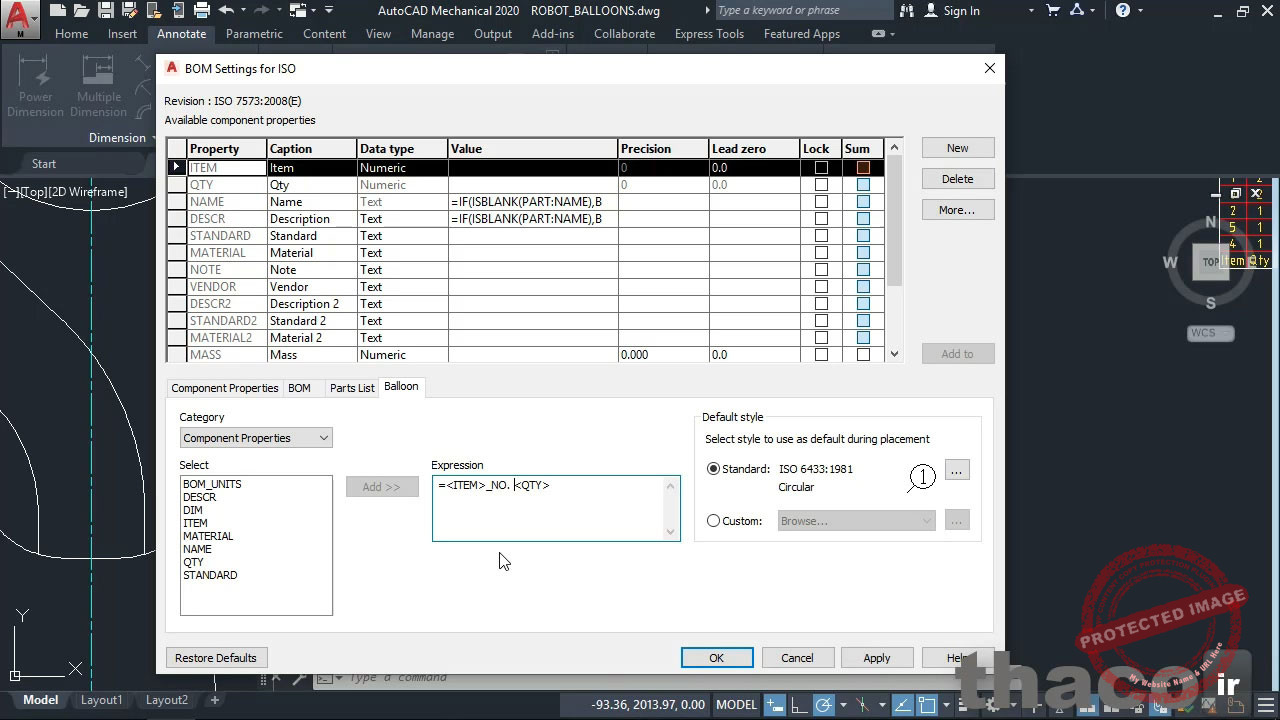1280x720 pixels.
Task: Toggle Ortho Mode in the status bar
Action: click(800, 704)
